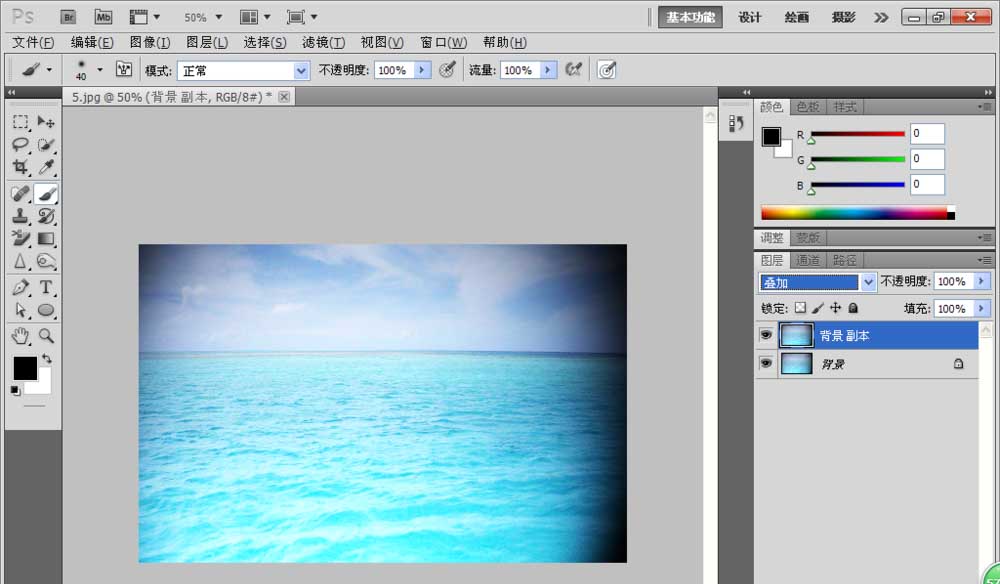The height and width of the screenshot is (584, 1000).
Task: Close the 5.jpg document tab
Action: [284, 97]
